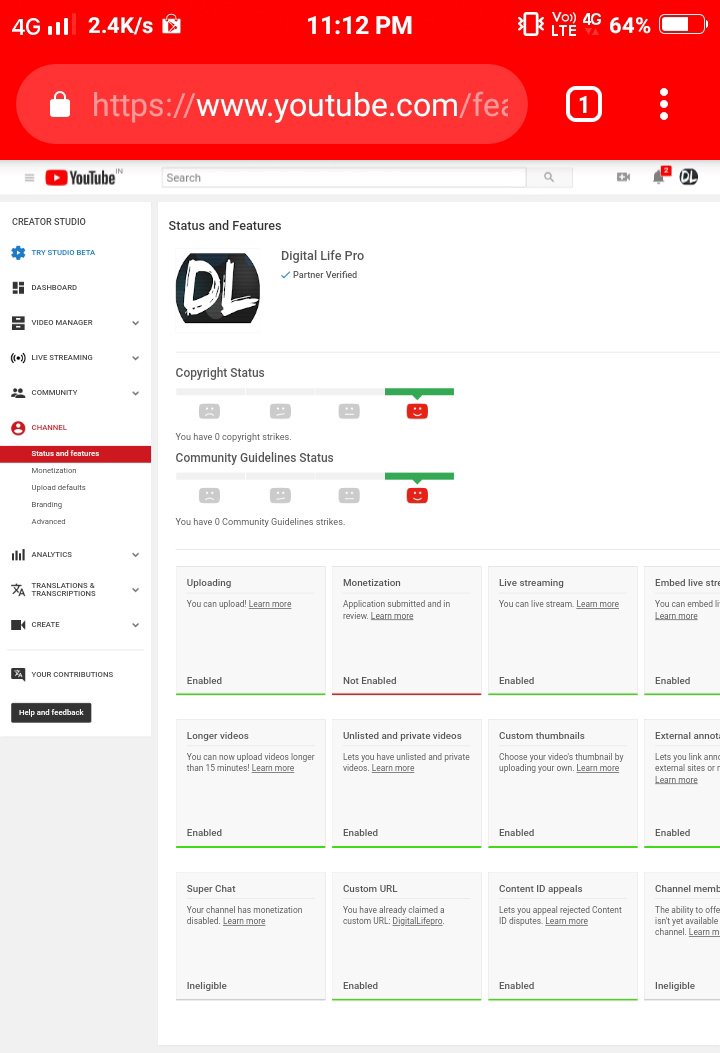The image size is (720, 1053).
Task: Open the browser three-dot menu
Action: click(x=664, y=105)
